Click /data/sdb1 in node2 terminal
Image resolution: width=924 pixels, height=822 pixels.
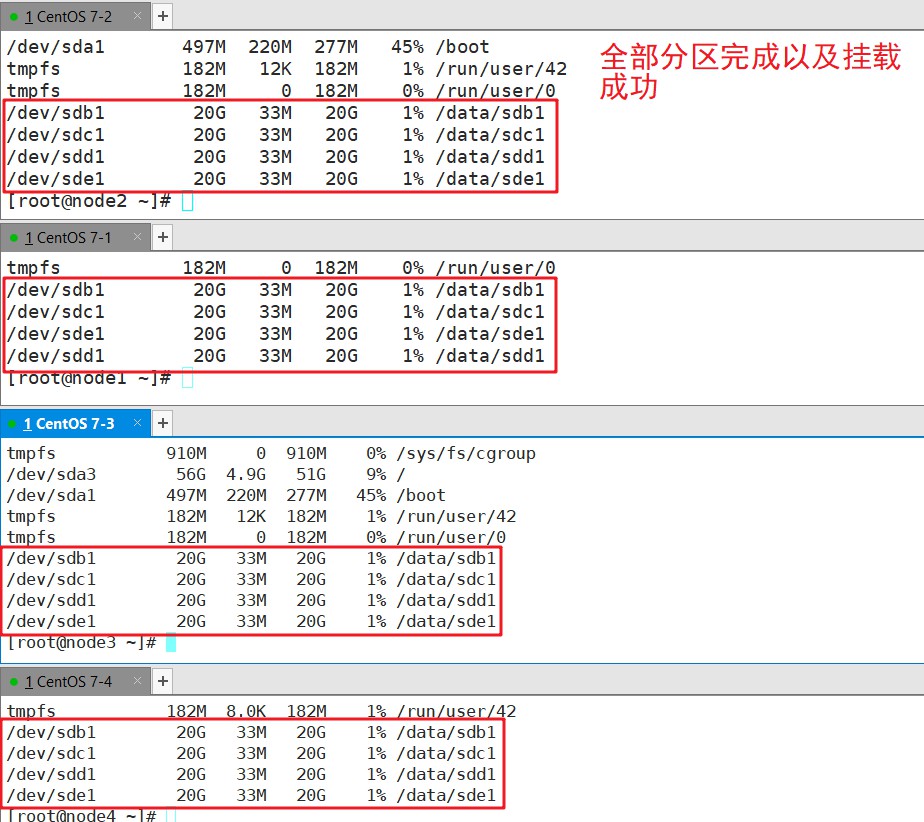point(490,113)
